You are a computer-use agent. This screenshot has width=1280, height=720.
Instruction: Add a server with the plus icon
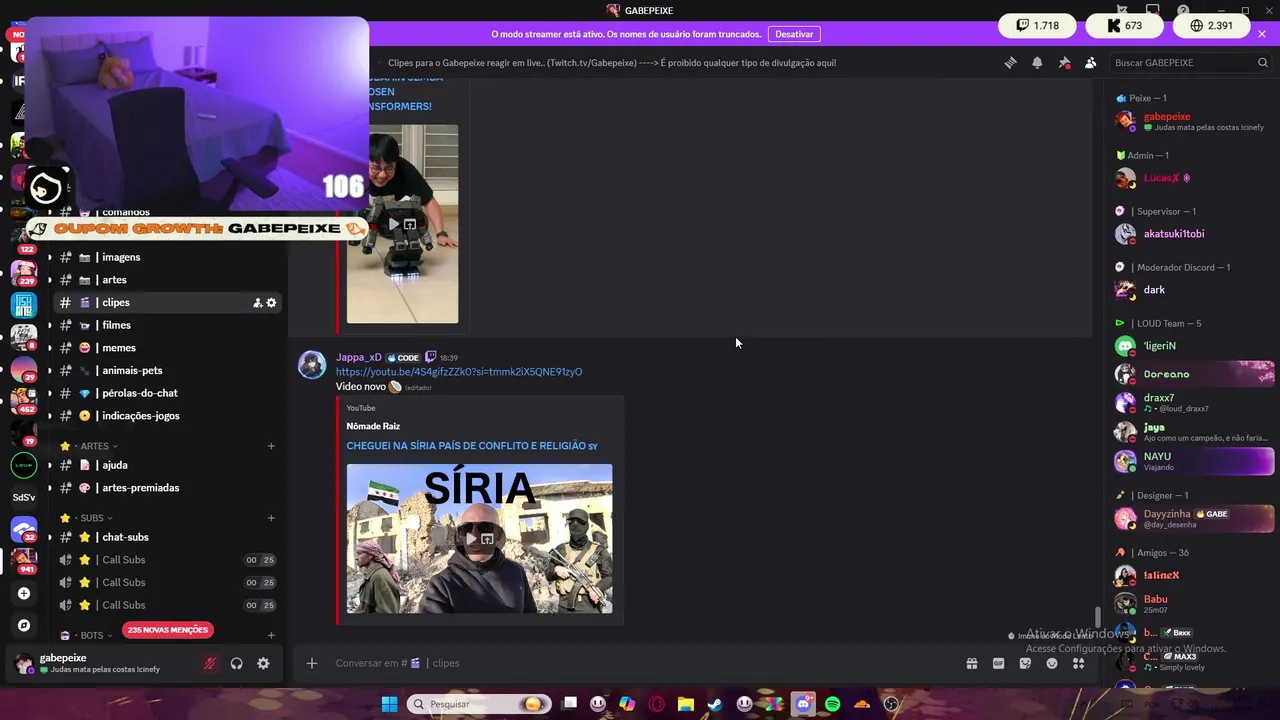(24, 593)
